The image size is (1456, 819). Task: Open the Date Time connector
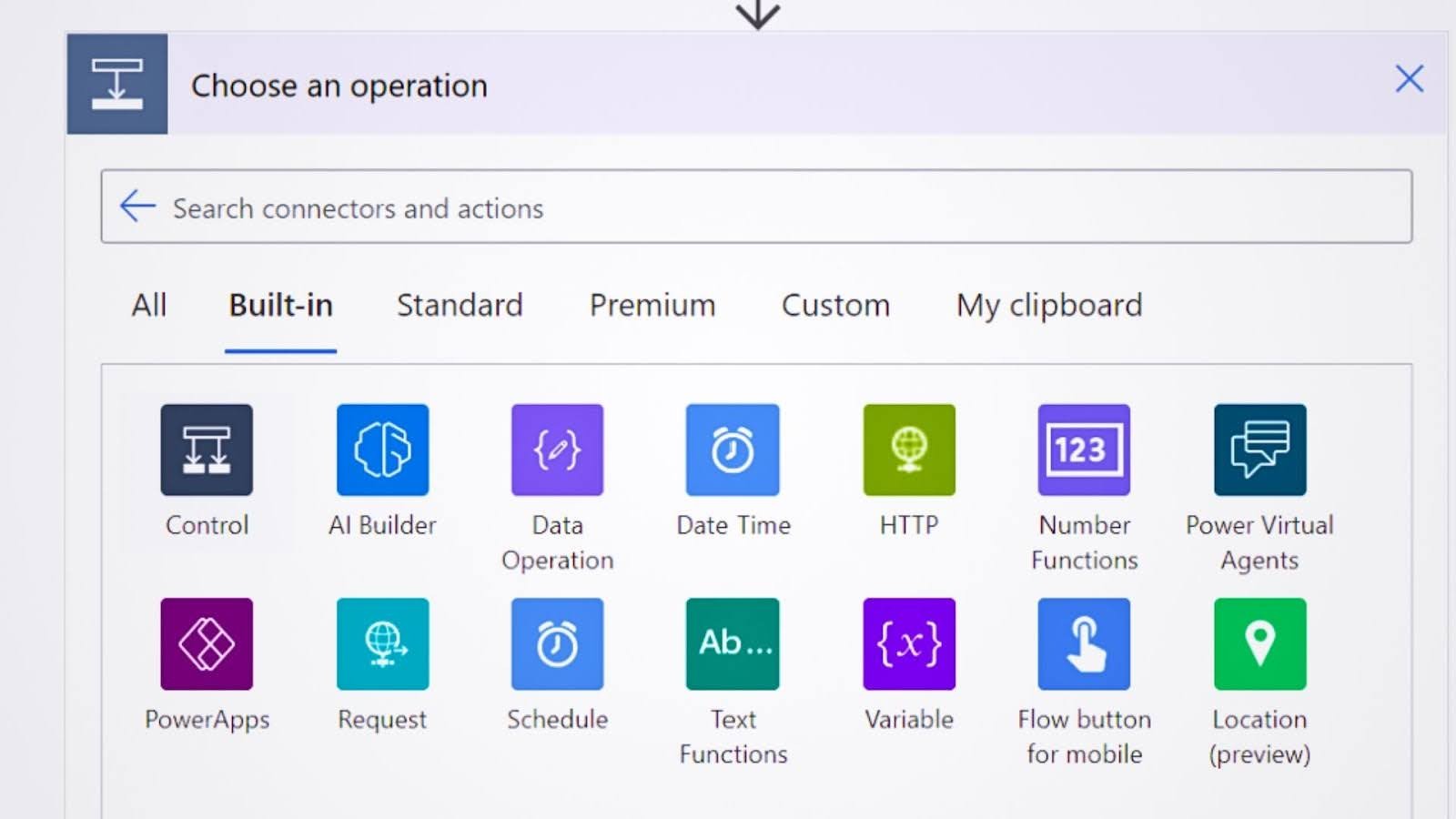tap(733, 450)
